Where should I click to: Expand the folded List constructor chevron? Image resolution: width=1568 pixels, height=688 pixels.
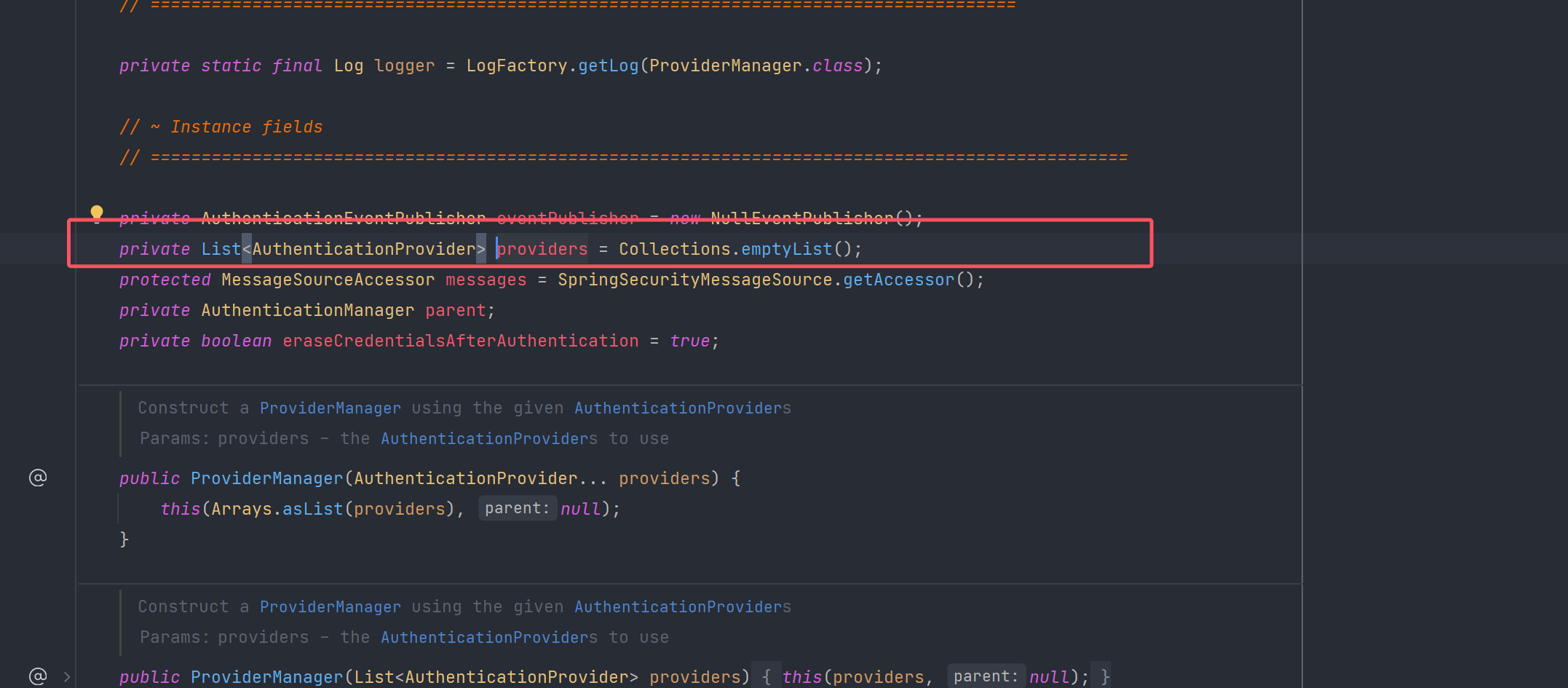(x=67, y=677)
